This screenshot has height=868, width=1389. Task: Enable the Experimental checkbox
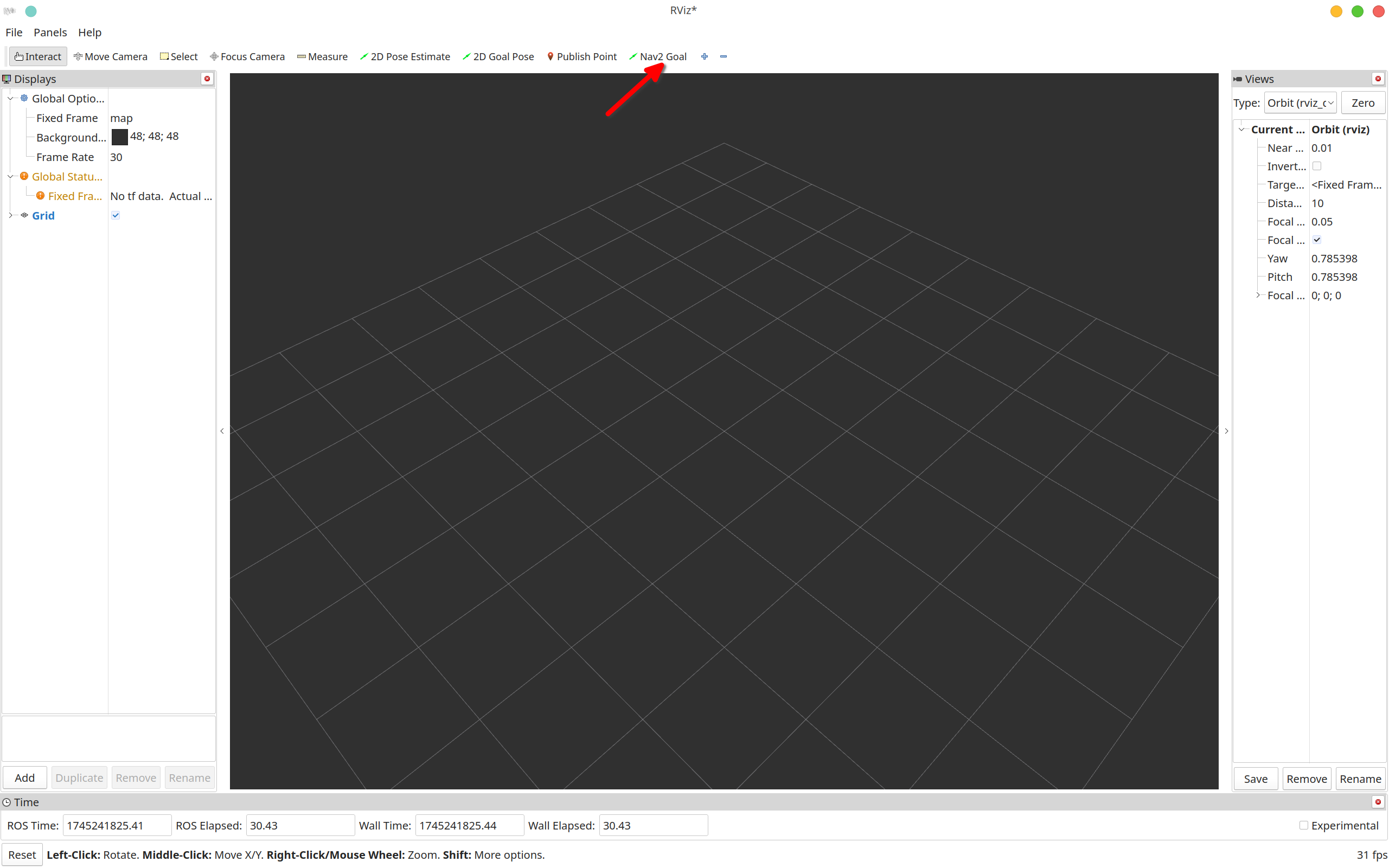(x=1303, y=826)
